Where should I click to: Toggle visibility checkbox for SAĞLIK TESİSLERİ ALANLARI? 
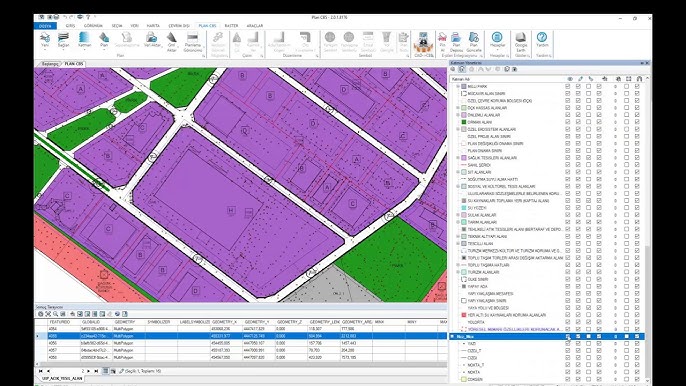coord(568,158)
